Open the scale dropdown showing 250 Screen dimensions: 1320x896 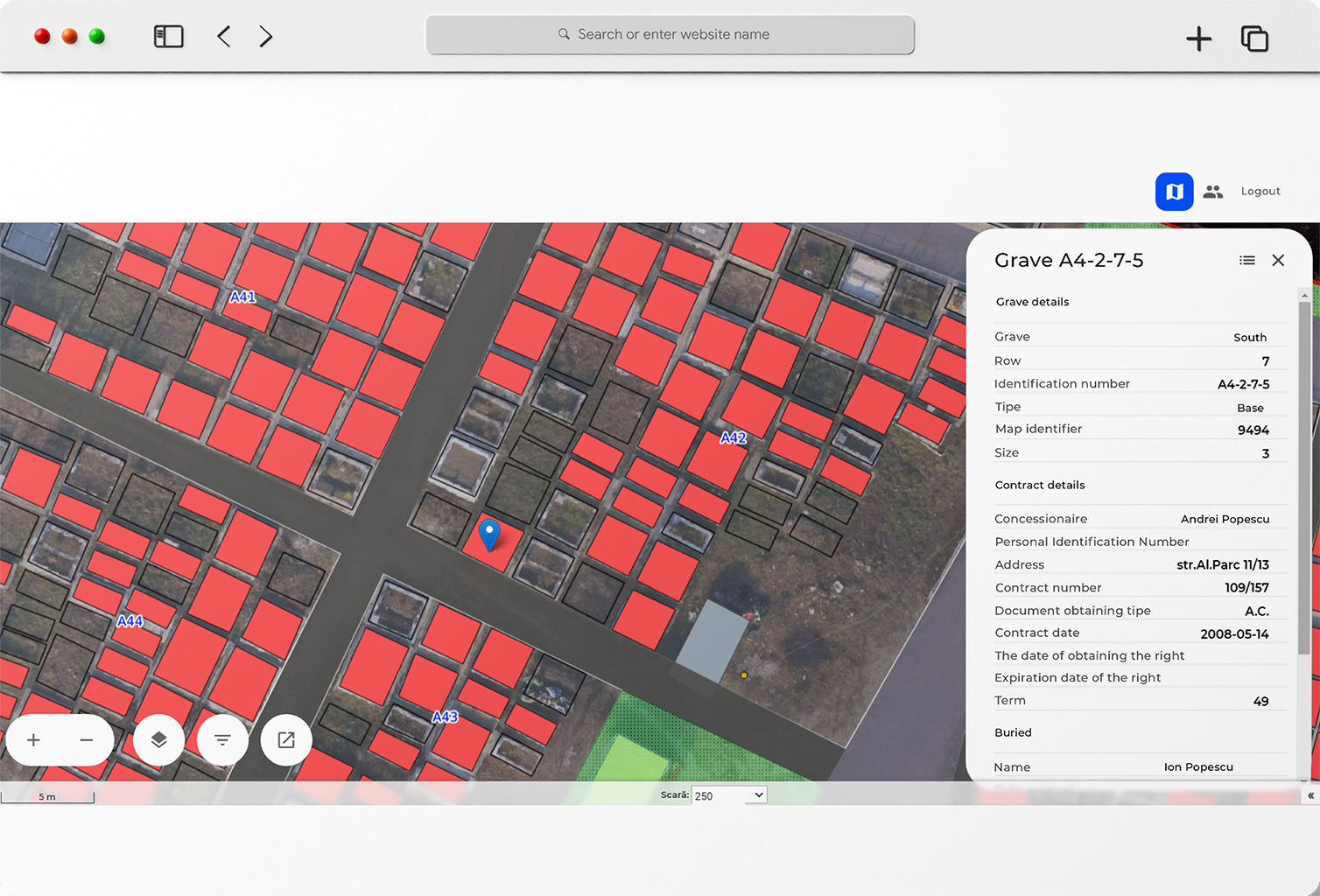(729, 795)
